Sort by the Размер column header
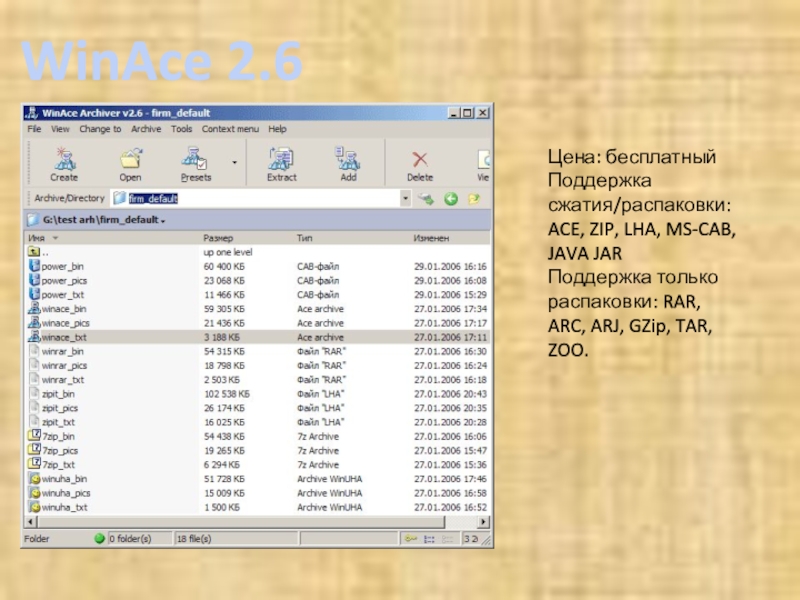 pos(246,238)
